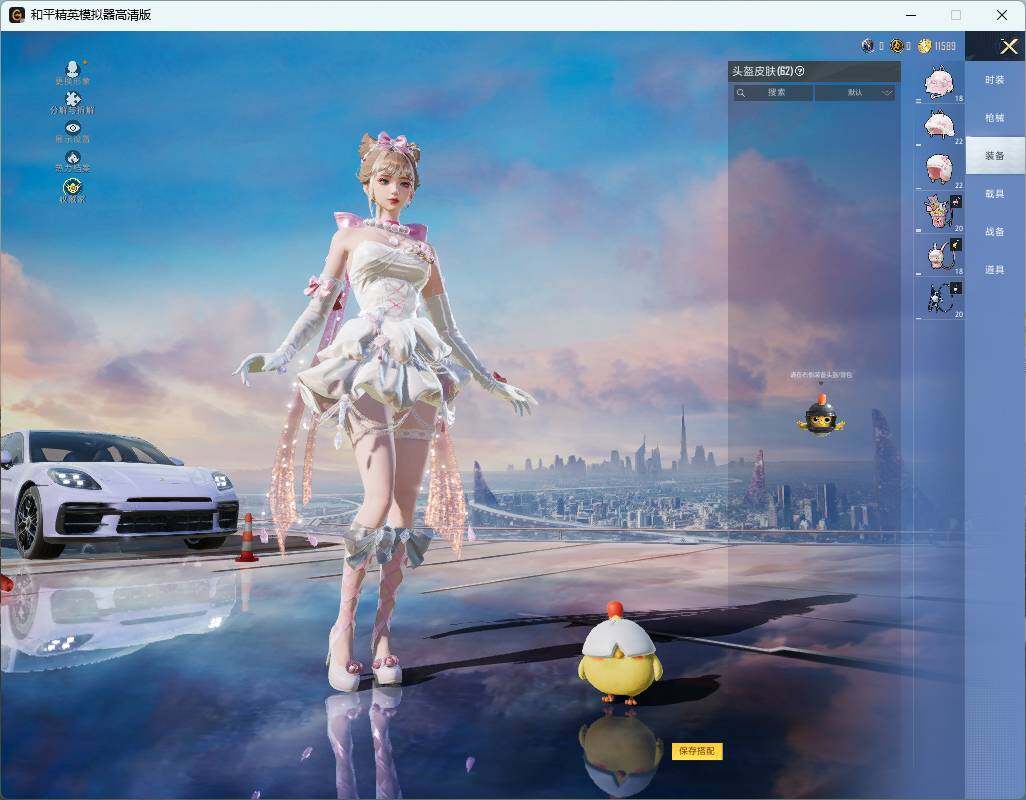
Task: Open the 收藏家 collector badge icon
Action: point(73,190)
